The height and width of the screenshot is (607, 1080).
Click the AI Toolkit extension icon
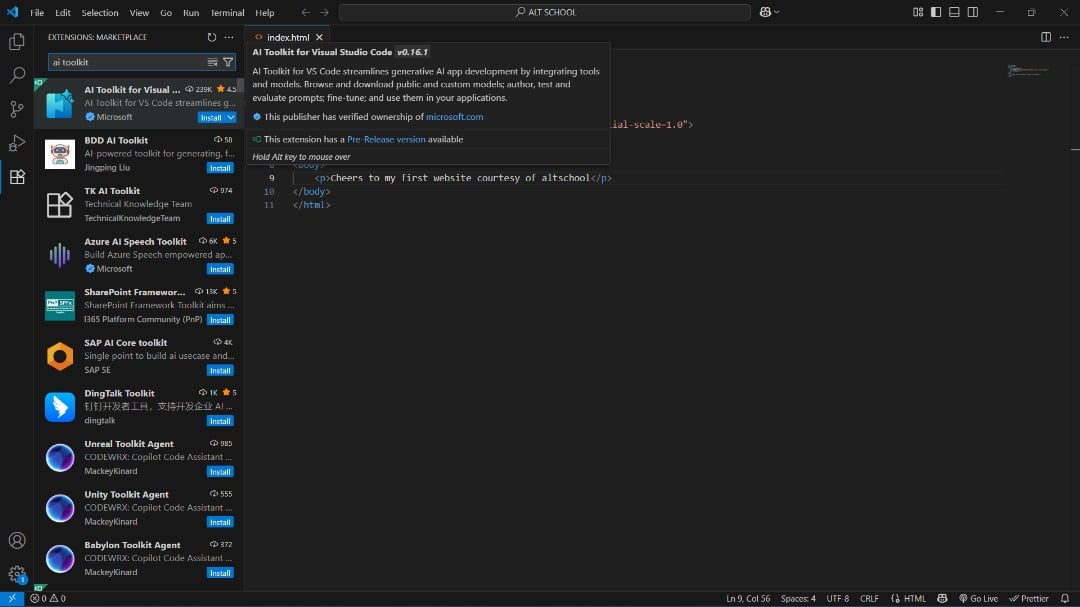[60, 103]
